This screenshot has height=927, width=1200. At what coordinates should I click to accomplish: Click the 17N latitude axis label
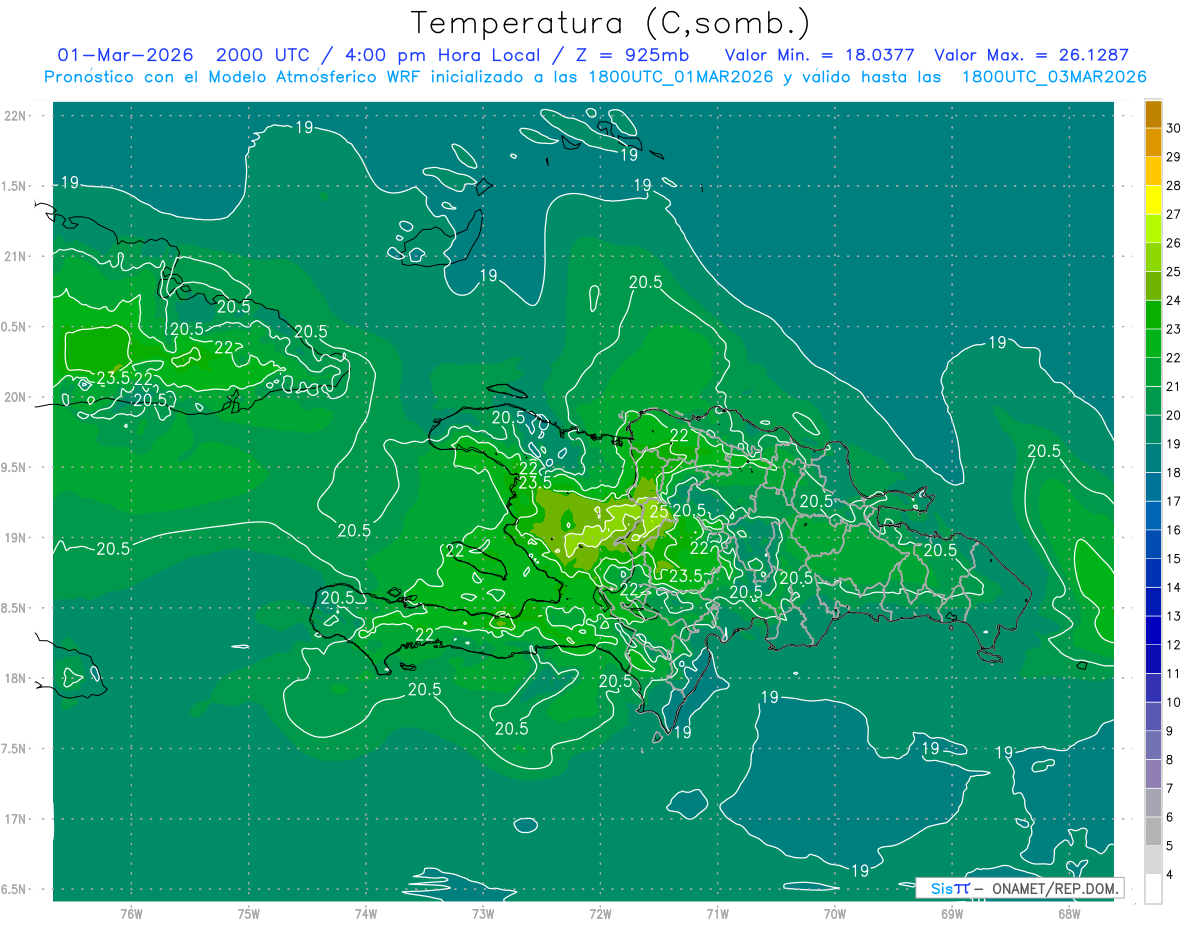[17, 819]
